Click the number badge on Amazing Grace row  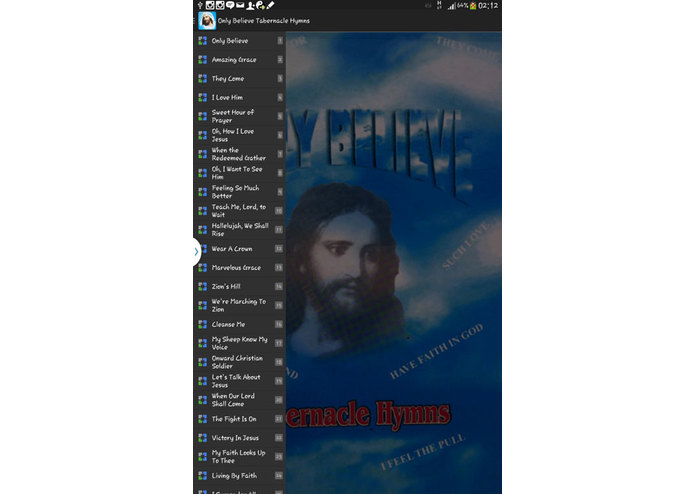280,60
